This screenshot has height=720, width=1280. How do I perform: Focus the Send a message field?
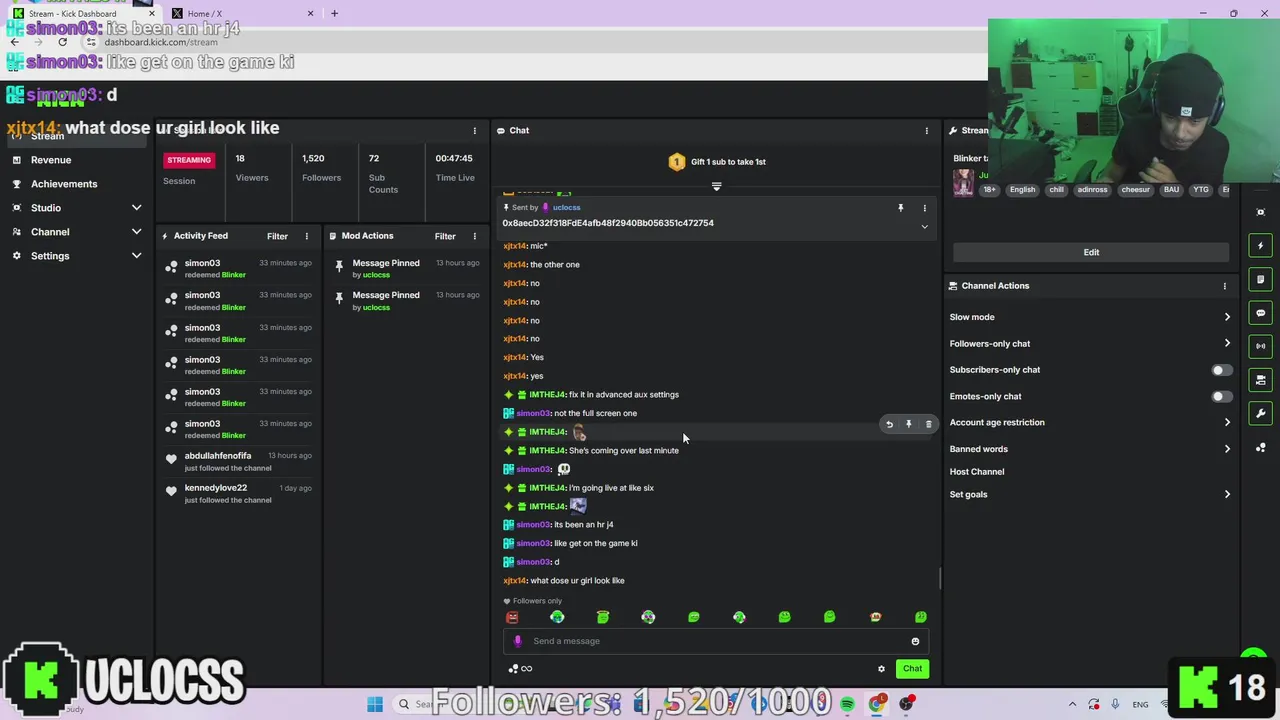[x=715, y=642]
